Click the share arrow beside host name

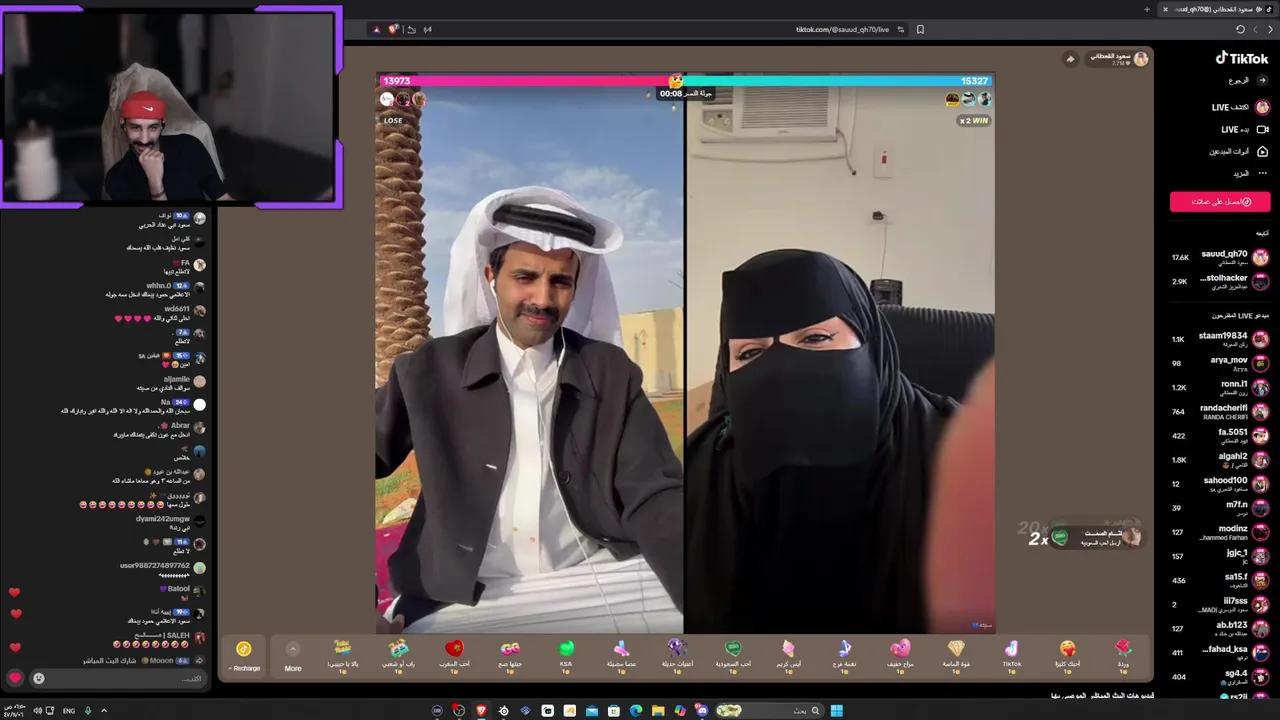(1070, 59)
